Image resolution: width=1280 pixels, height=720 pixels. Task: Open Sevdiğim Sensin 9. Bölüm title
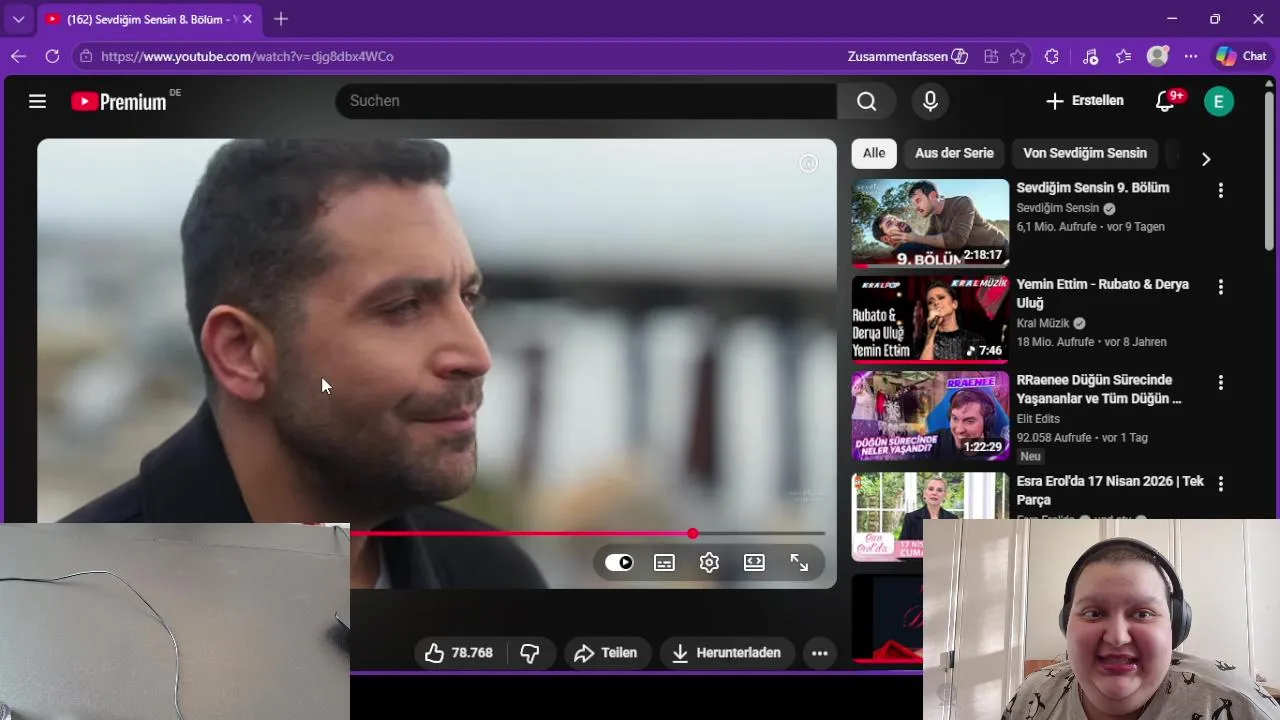point(1093,188)
